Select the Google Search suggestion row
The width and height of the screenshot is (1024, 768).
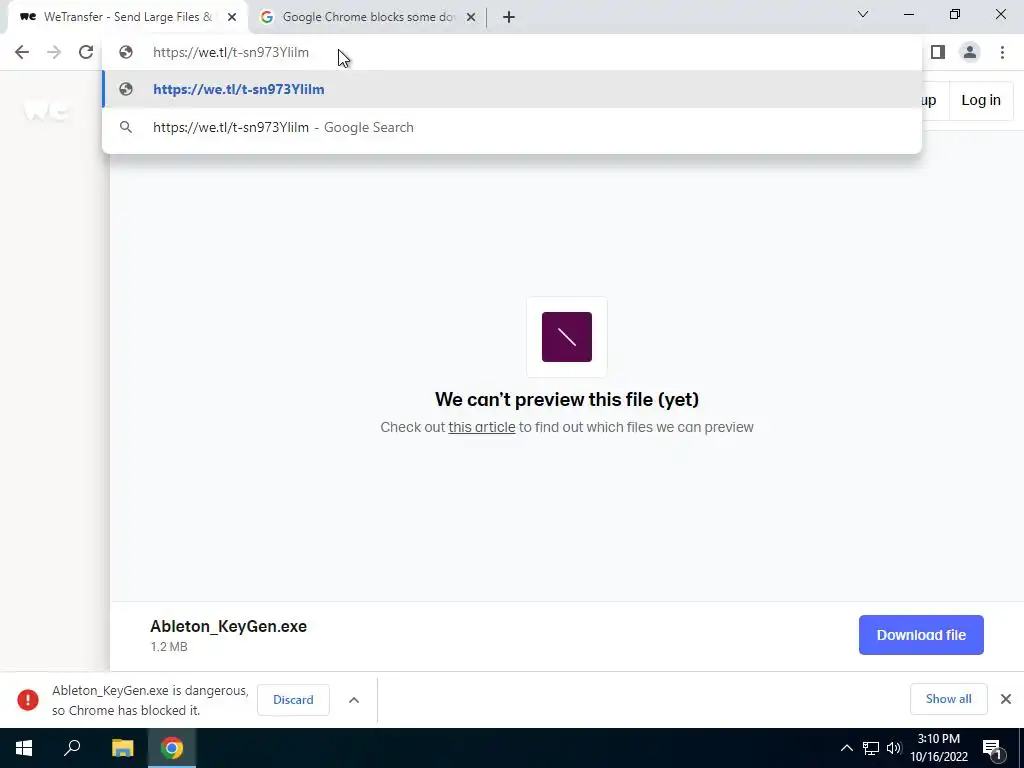[512, 127]
